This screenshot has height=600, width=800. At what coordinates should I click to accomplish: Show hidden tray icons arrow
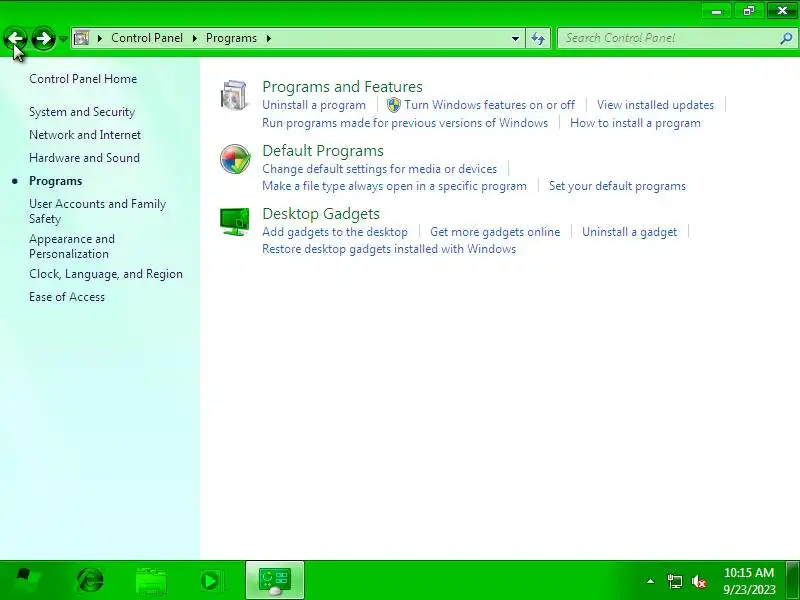point(651,581)
